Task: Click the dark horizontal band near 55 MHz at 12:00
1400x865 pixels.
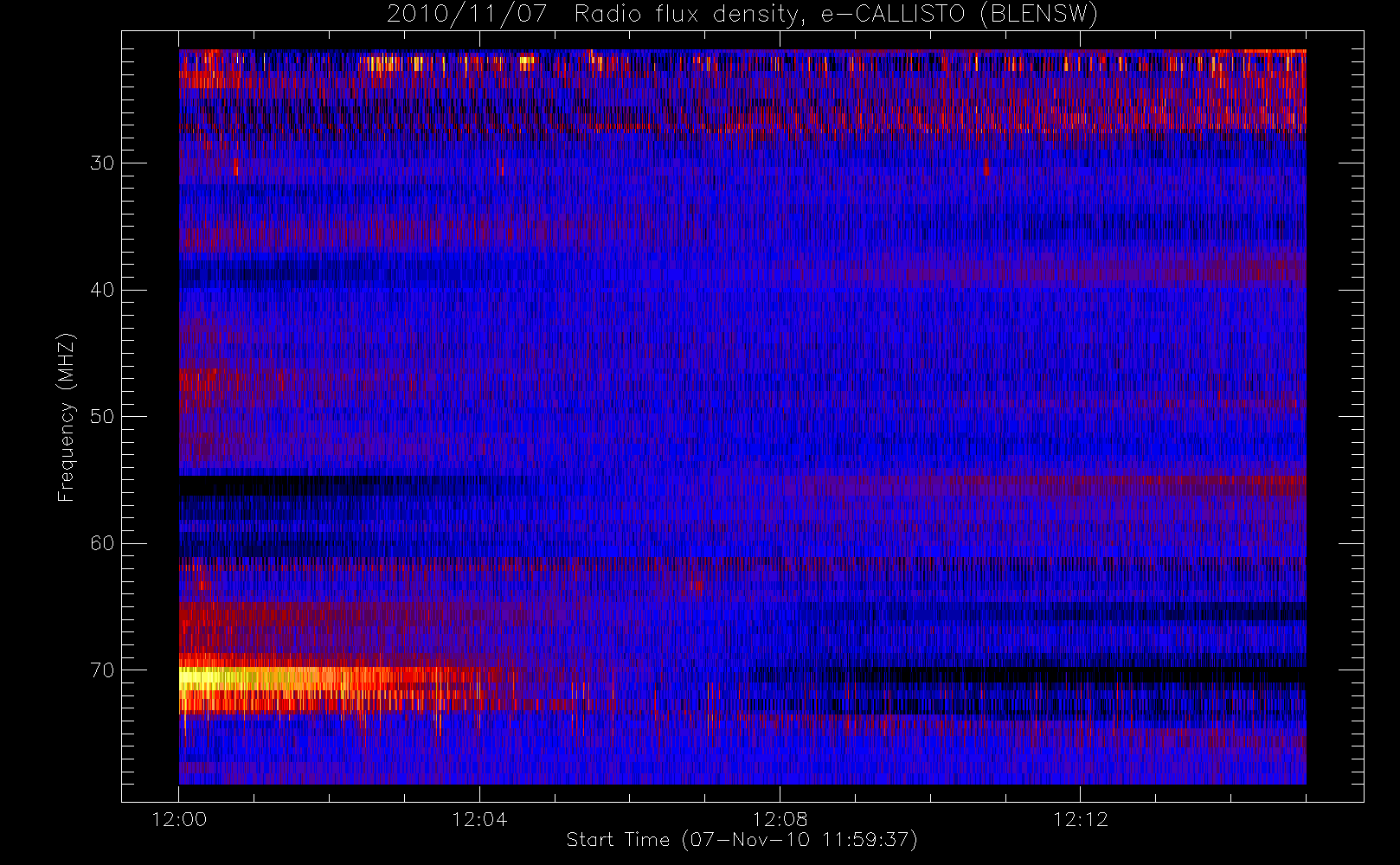Action: pyautogui.click(x=260, y=485)
